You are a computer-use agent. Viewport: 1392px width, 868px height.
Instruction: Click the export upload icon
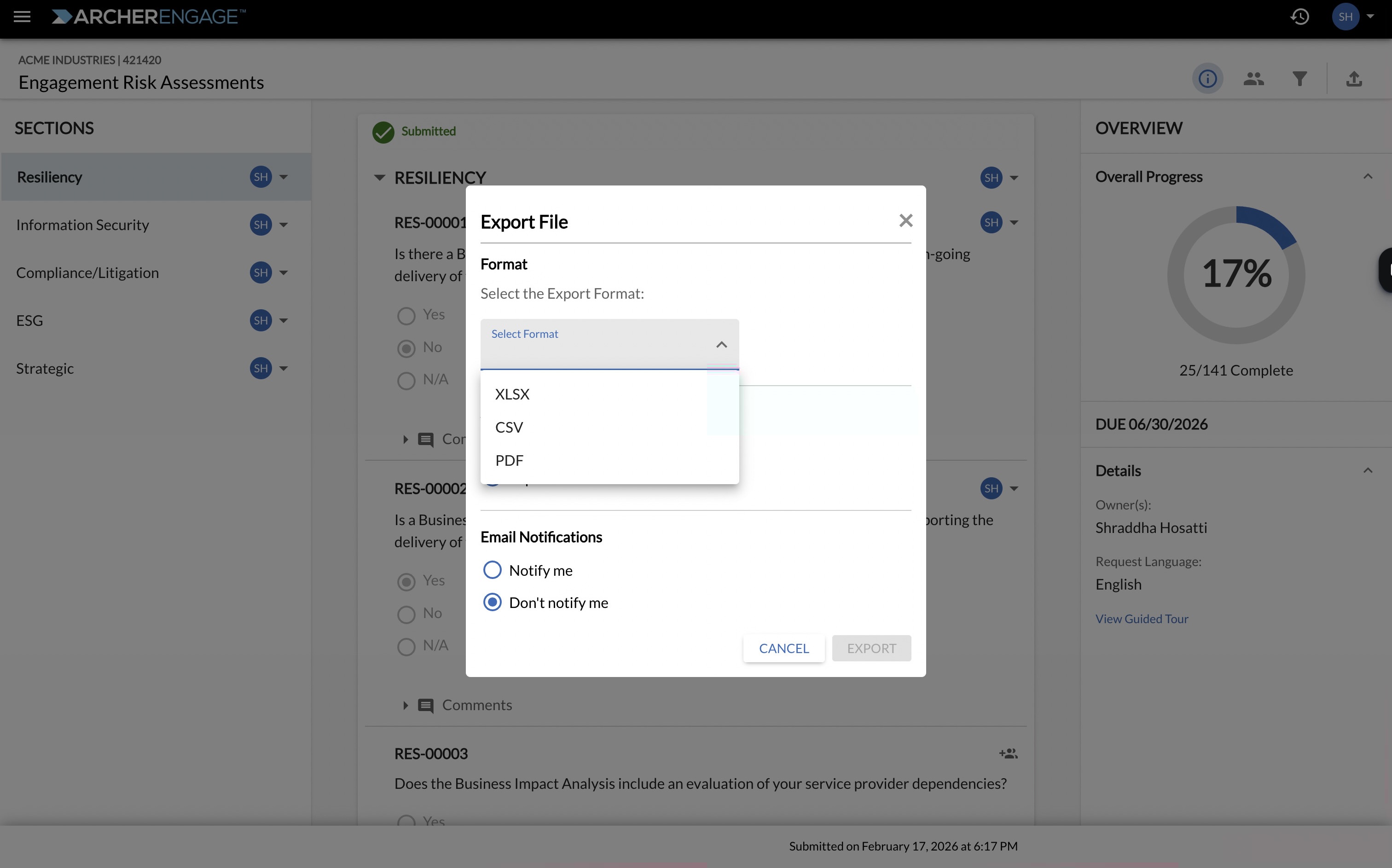pos(1353,79)
